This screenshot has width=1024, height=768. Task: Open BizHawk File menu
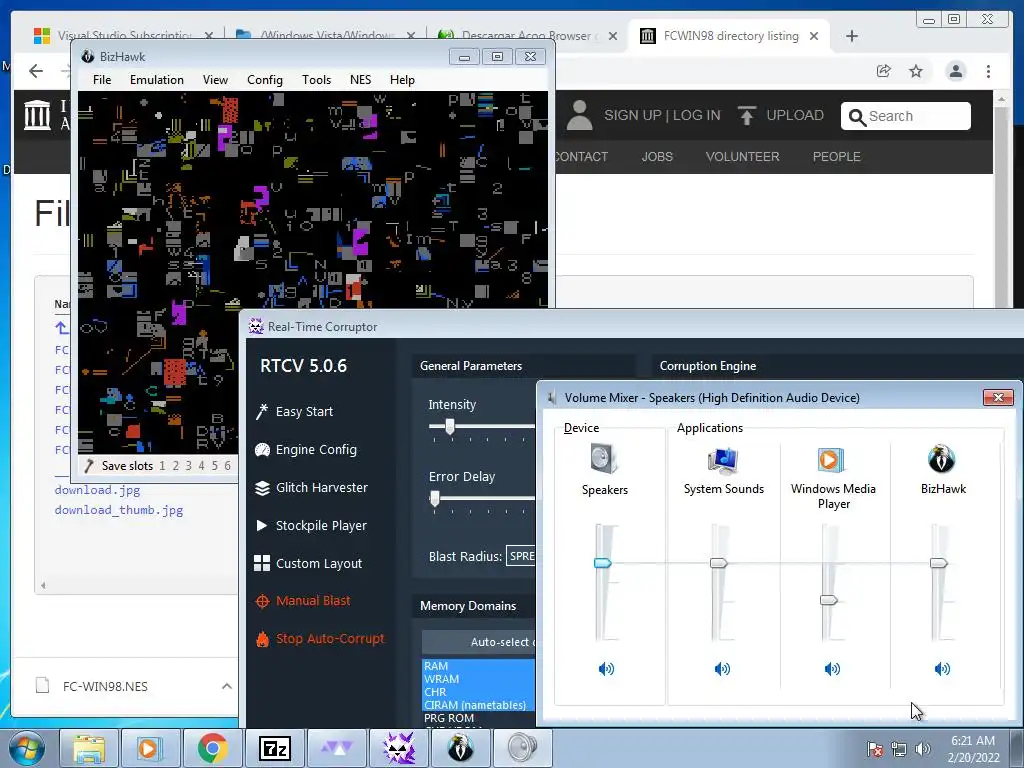click(102, 80)
